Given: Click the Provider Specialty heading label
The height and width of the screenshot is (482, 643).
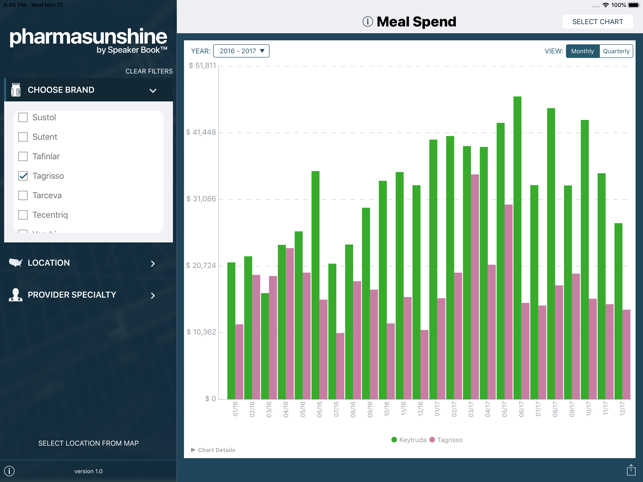Looking at the screenshot, I should coord(72,295).
